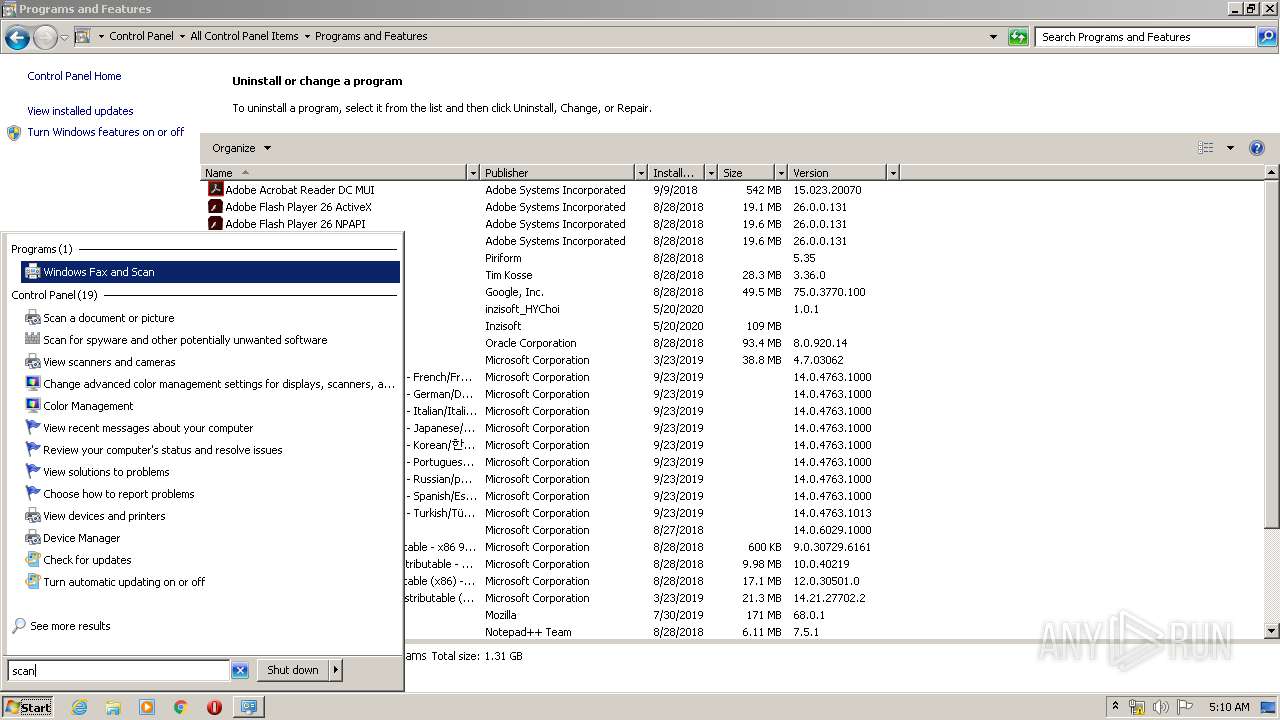
Task: Open Review your computer's status result
Action: [162, 450]
